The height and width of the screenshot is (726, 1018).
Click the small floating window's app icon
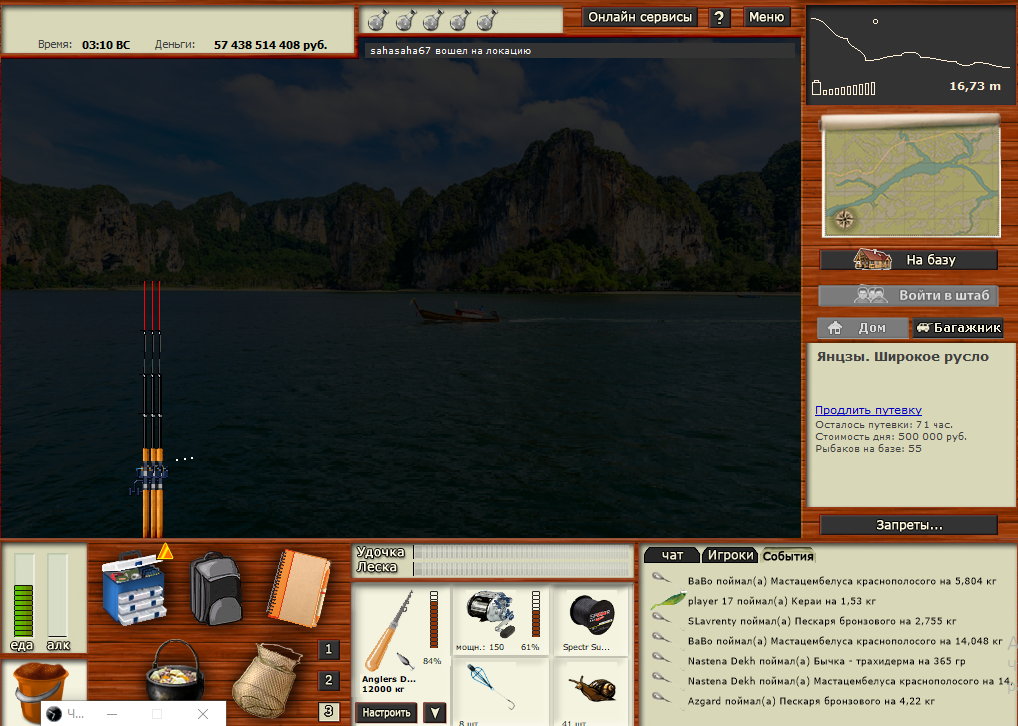click(54, 714)
